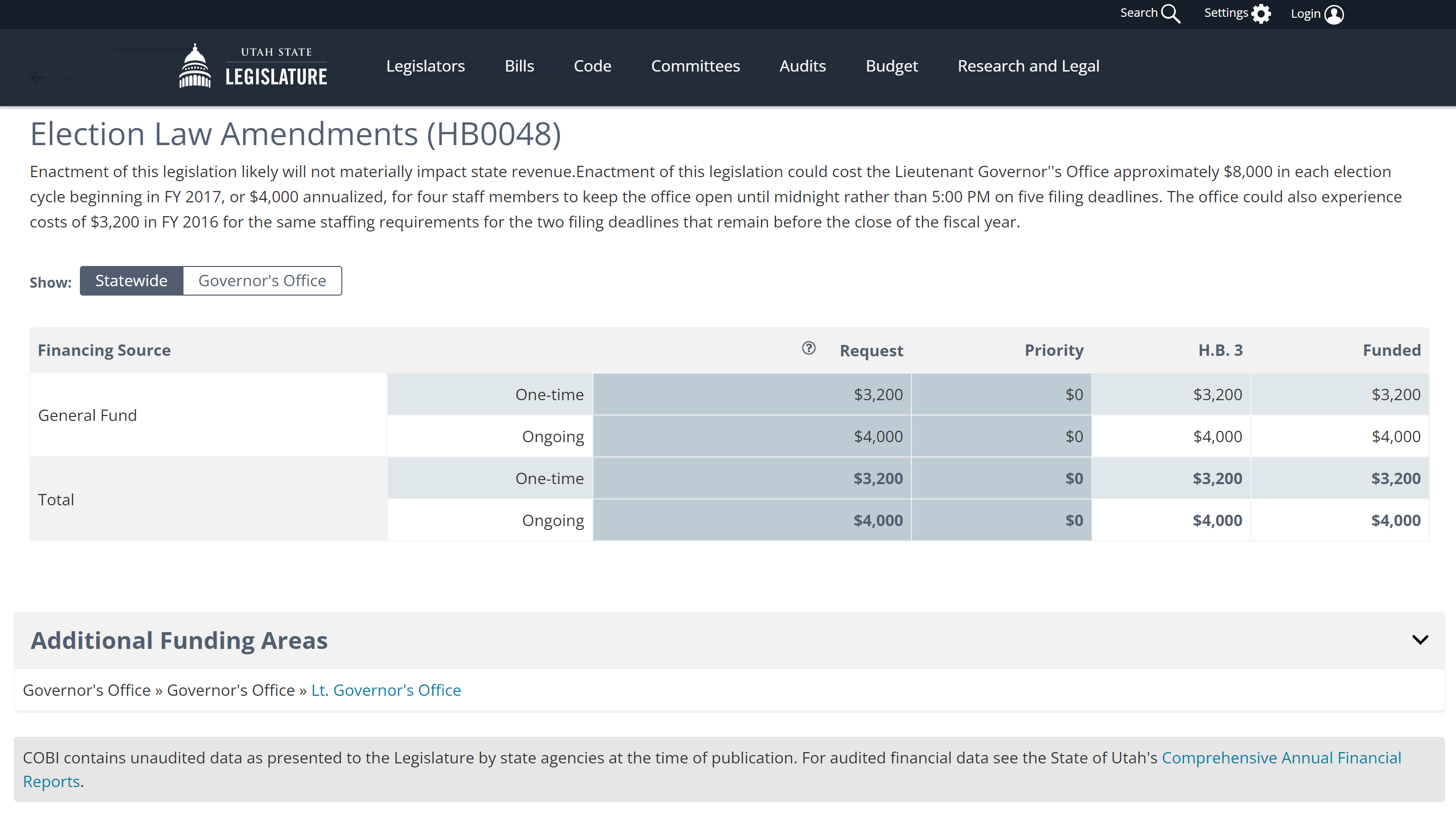Open Settings via the gear icon
1456x833 pixels.
[x=1261, y=14]
